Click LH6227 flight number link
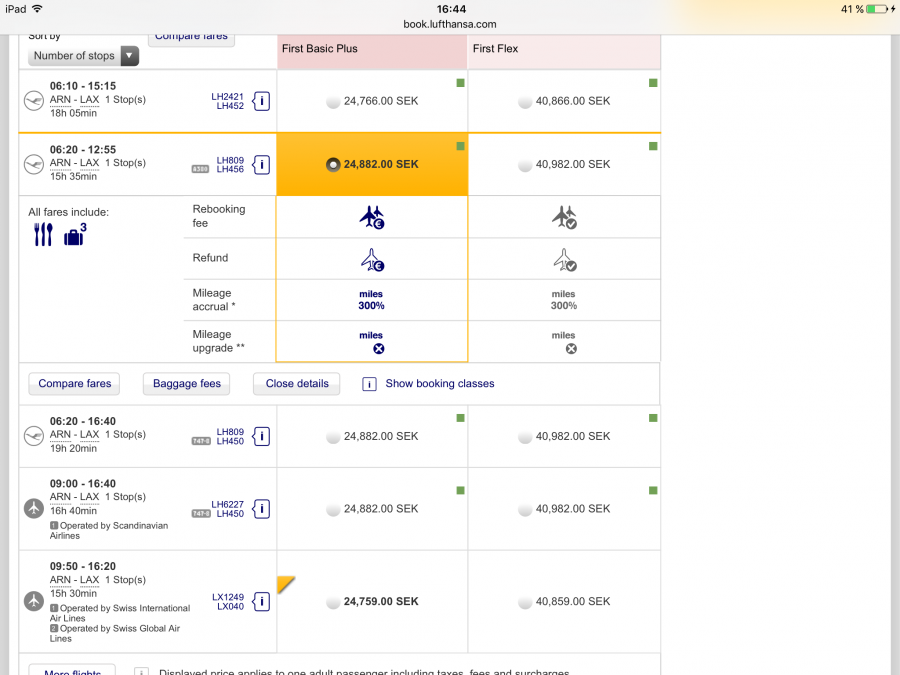900x675 pixels. 227,504
